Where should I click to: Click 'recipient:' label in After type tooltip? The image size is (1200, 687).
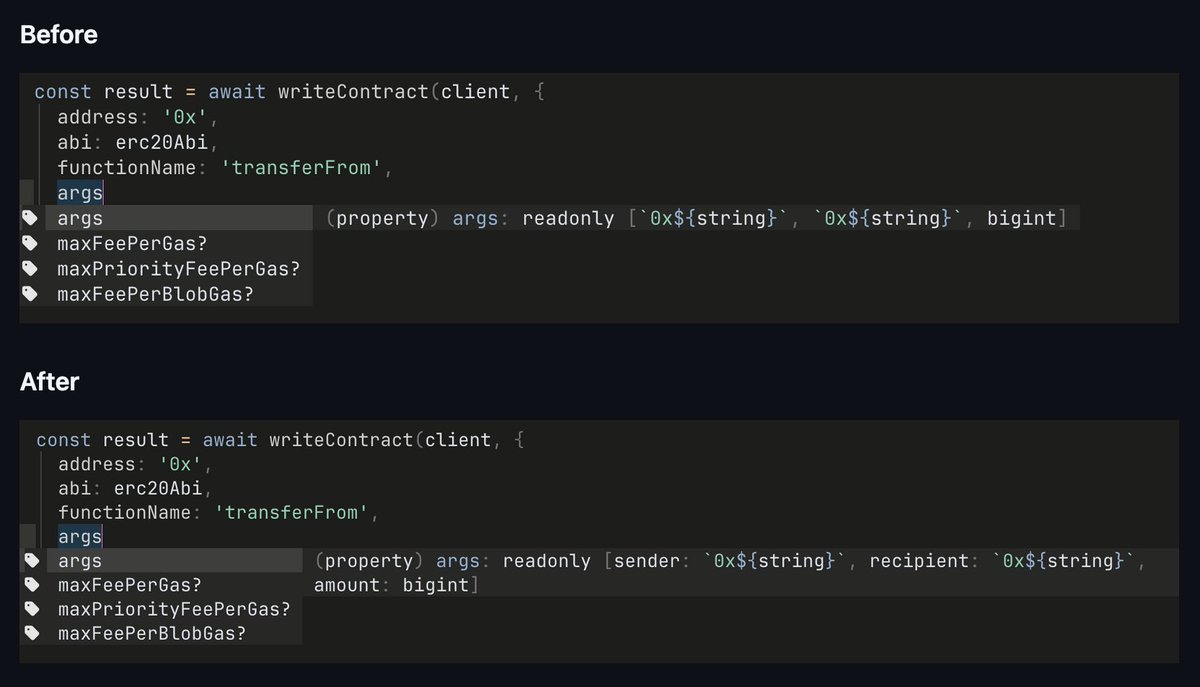[925, 561]
